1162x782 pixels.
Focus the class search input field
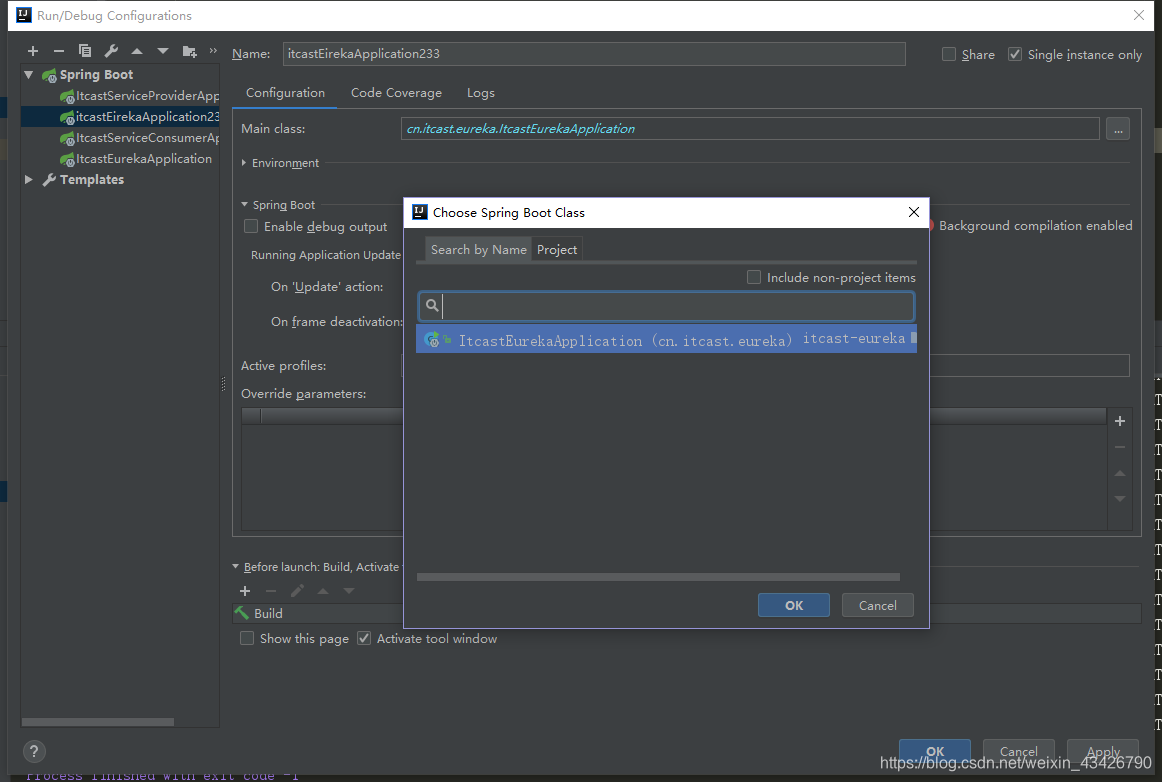tap(666, 306)
